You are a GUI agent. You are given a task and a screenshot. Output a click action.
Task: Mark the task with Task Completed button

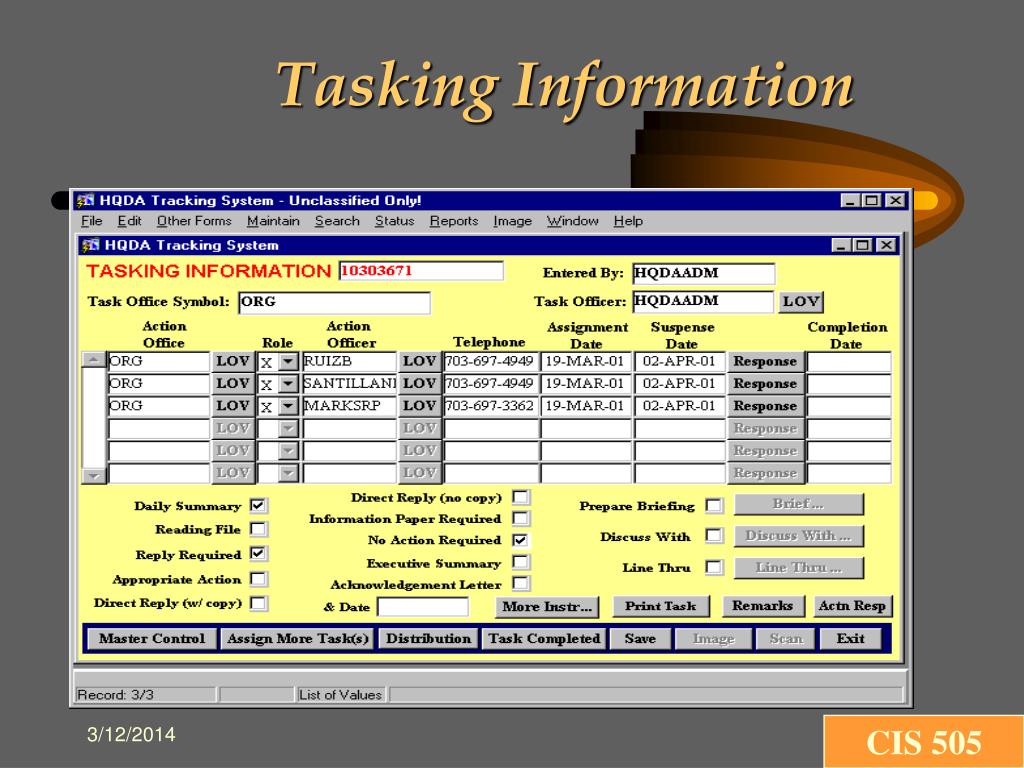[544, 639]
